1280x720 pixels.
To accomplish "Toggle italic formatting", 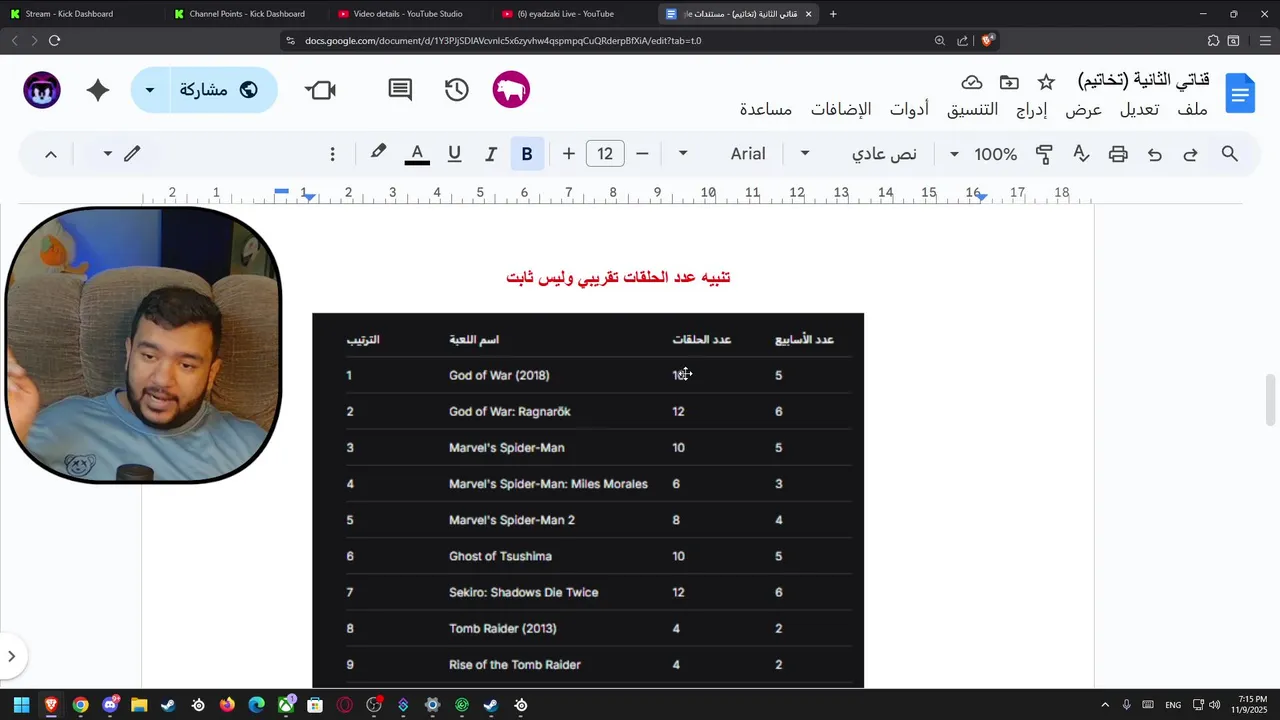I will (x=491, y=154).
